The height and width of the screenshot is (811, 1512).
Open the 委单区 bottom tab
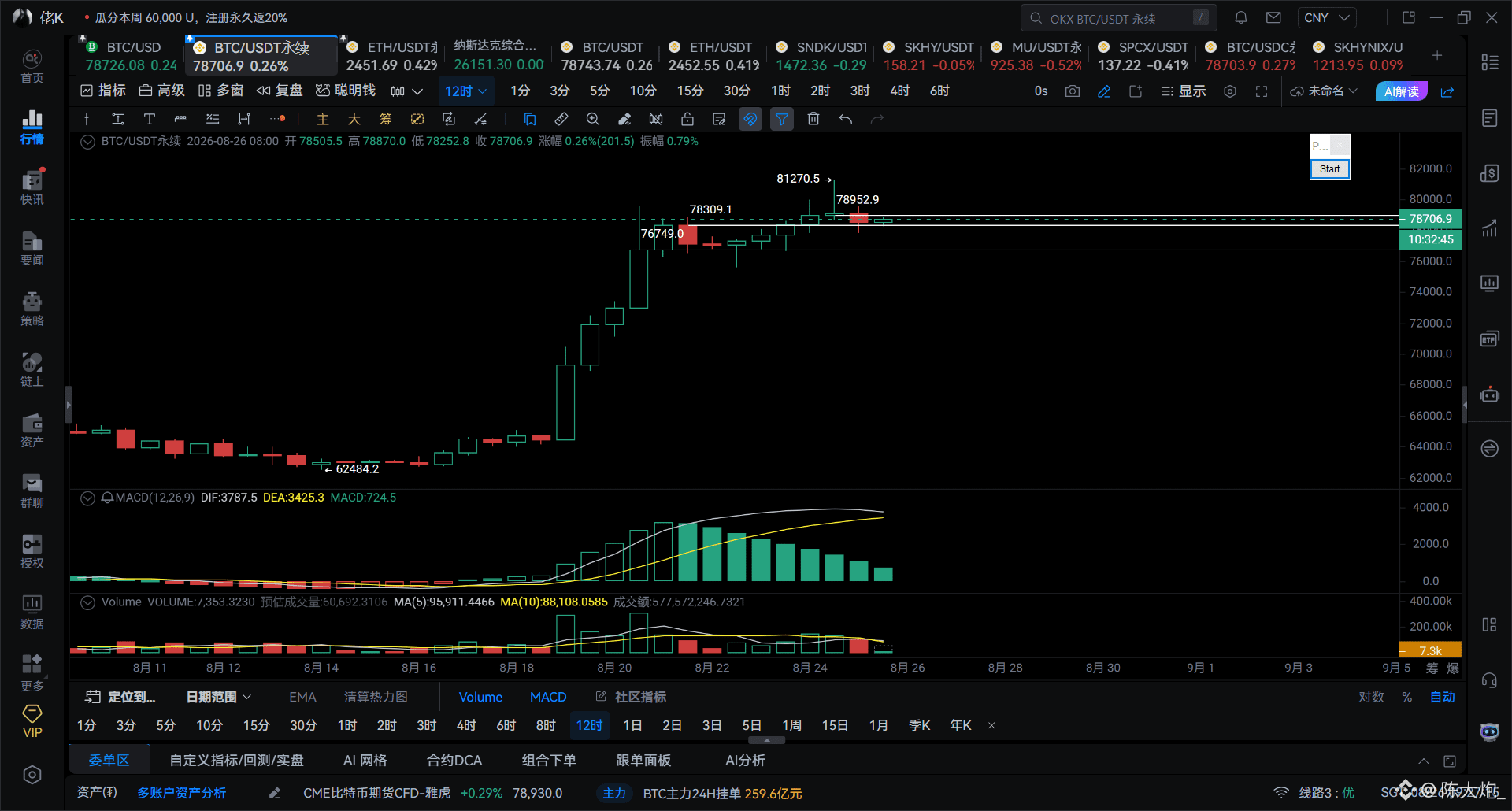coord(109,761)
